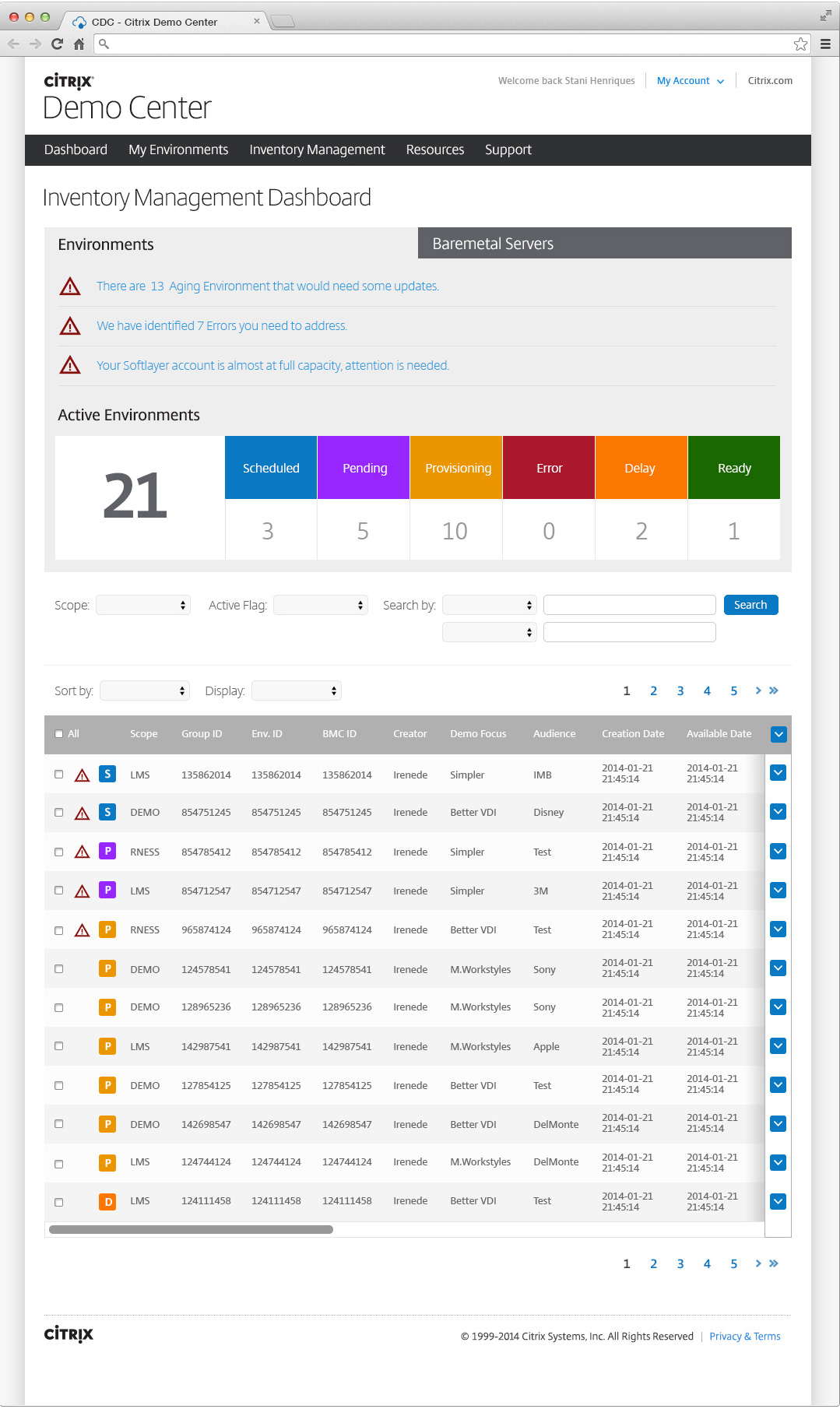Switch to the Baremetal Servers tab
The height and width of the screenshot is (1409, 840).
click(605, 243)
